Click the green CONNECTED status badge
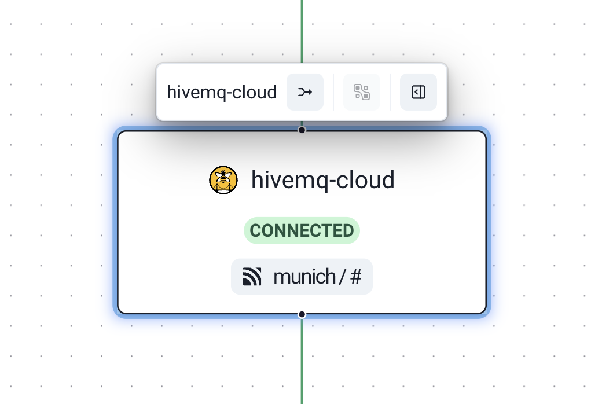The width and height of the screenshot is (602, 404). 301,231
